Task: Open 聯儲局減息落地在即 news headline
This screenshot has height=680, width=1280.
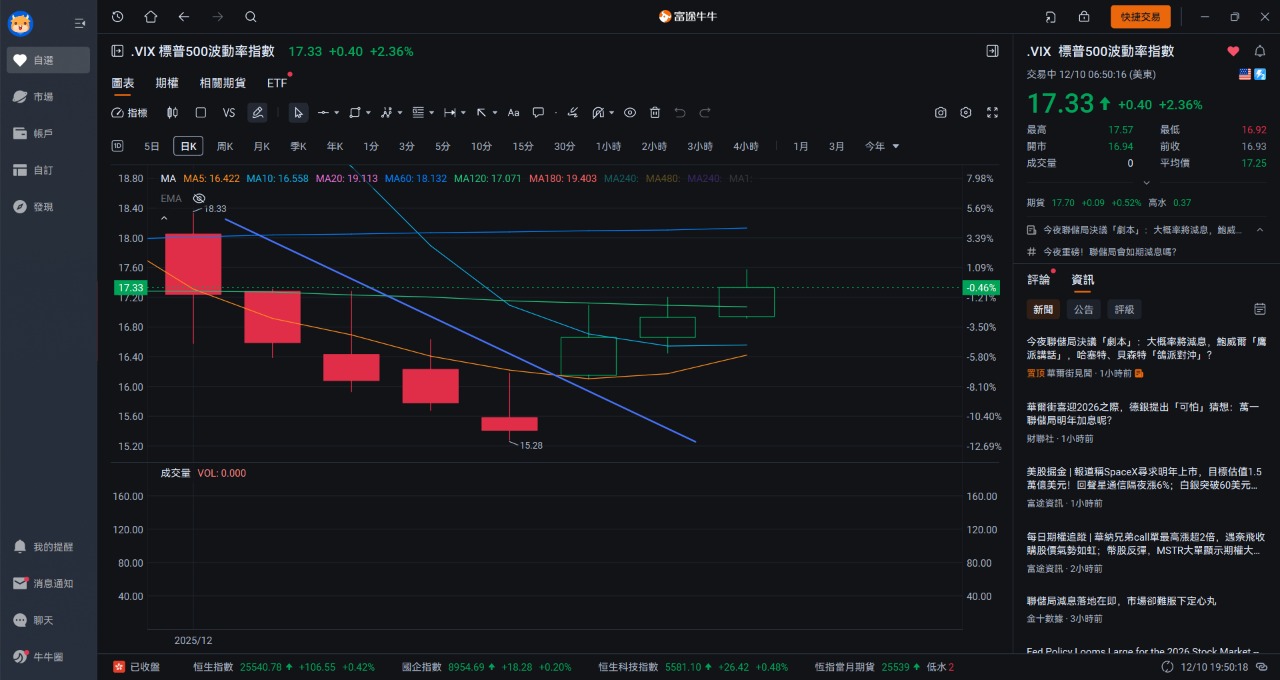Action: 1121,601
